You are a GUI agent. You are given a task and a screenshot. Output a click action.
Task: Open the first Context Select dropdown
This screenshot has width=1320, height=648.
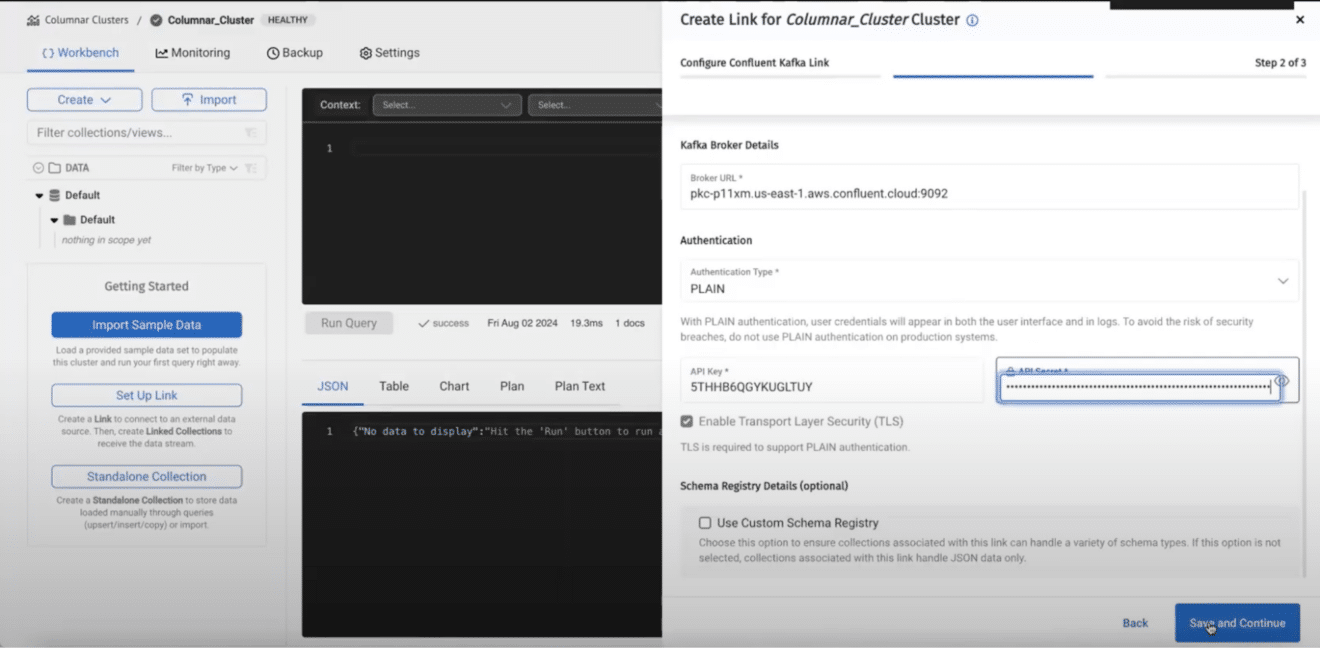[446, 104]
